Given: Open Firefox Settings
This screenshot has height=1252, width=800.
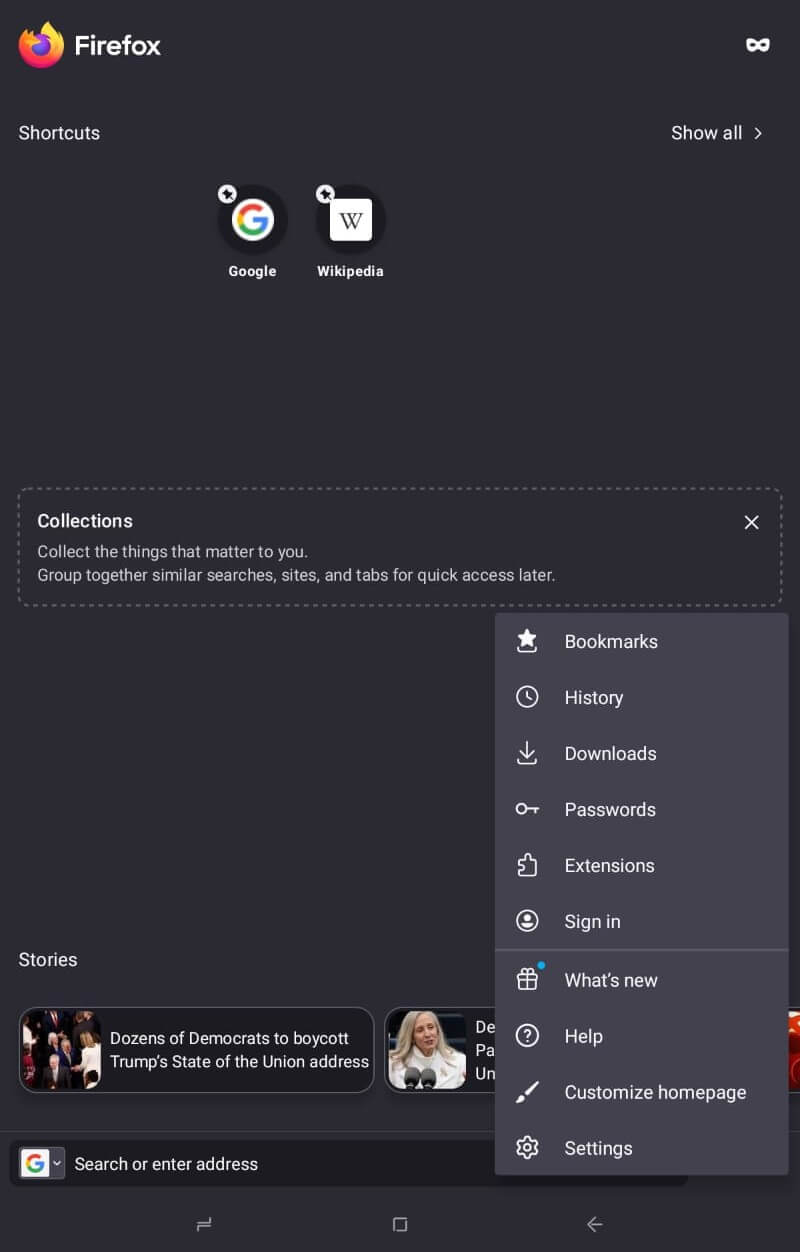Looking at the screenshot, I should point(598,1148).
